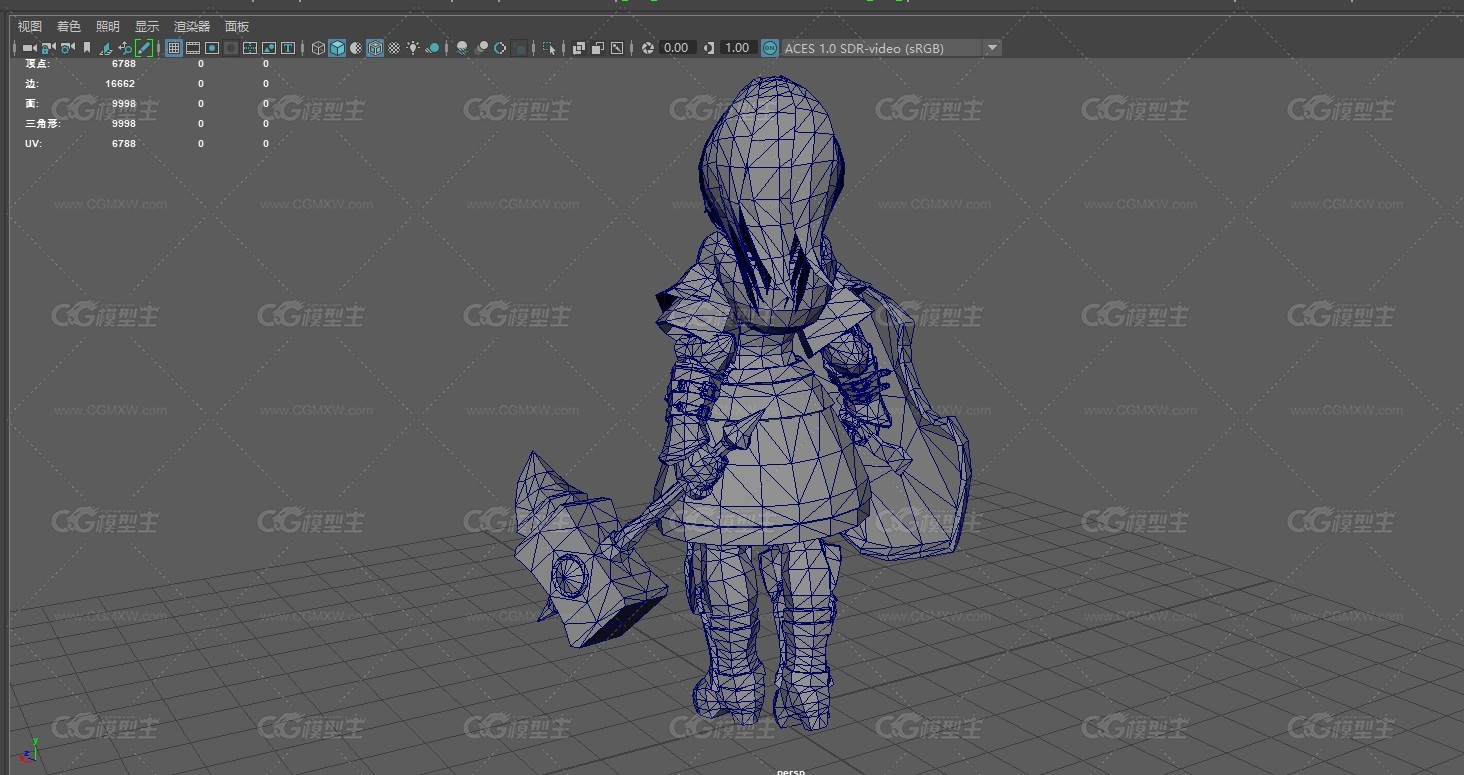Click the Depth of Field icon

tap(520, 48)
